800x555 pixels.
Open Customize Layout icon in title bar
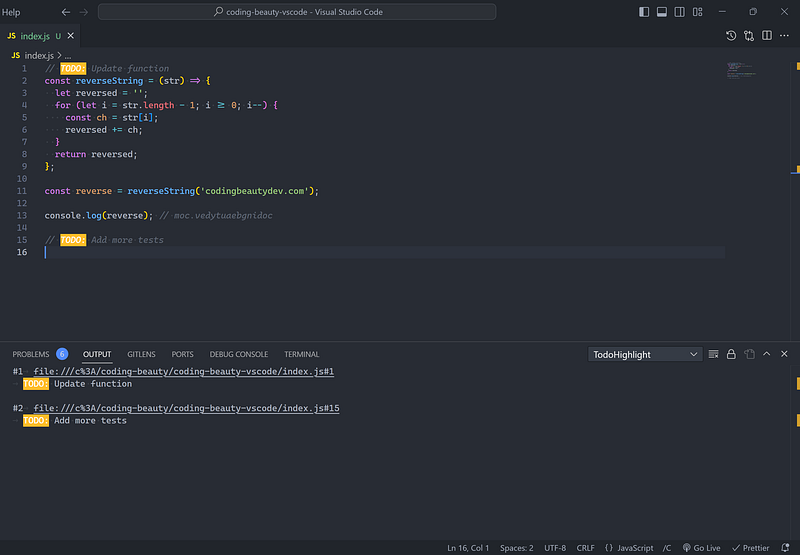697,12
